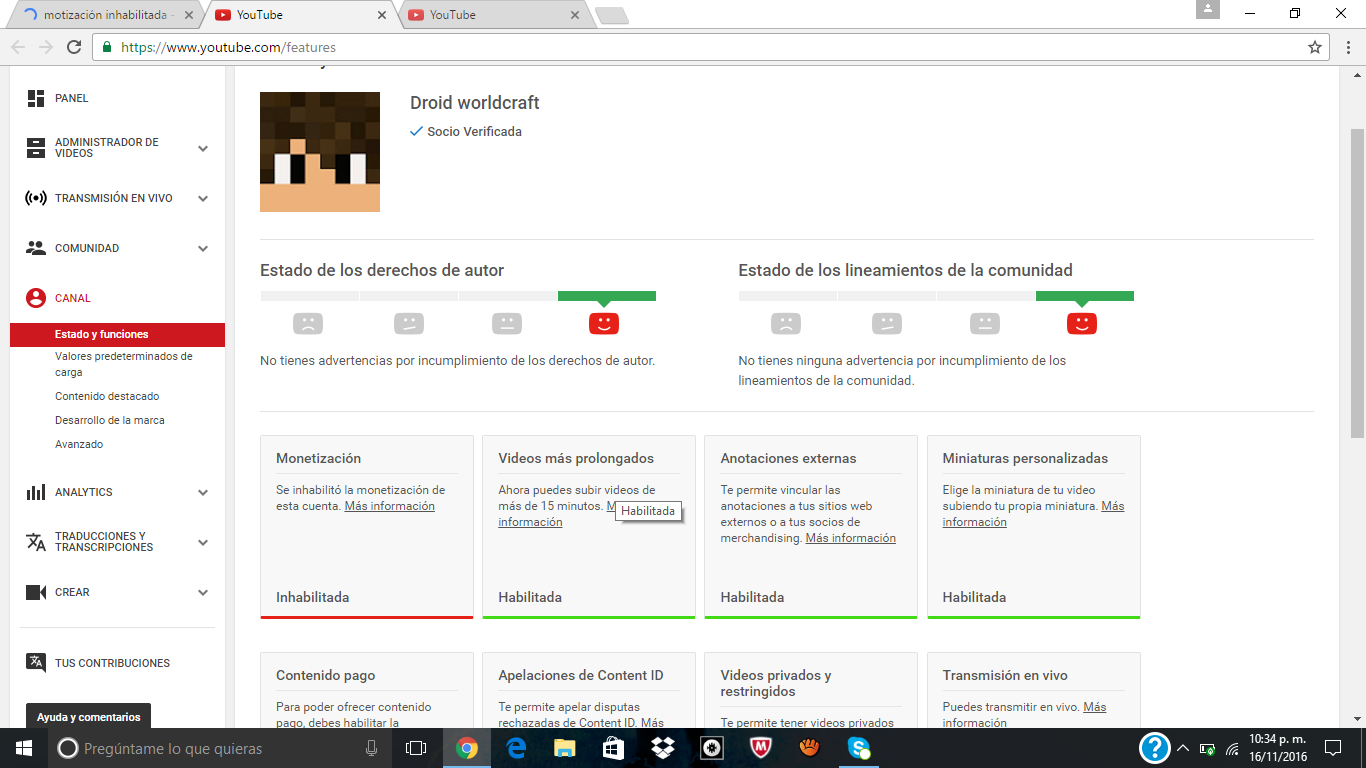Click the Chrome user profile icon

click(x=1208, y=10)
